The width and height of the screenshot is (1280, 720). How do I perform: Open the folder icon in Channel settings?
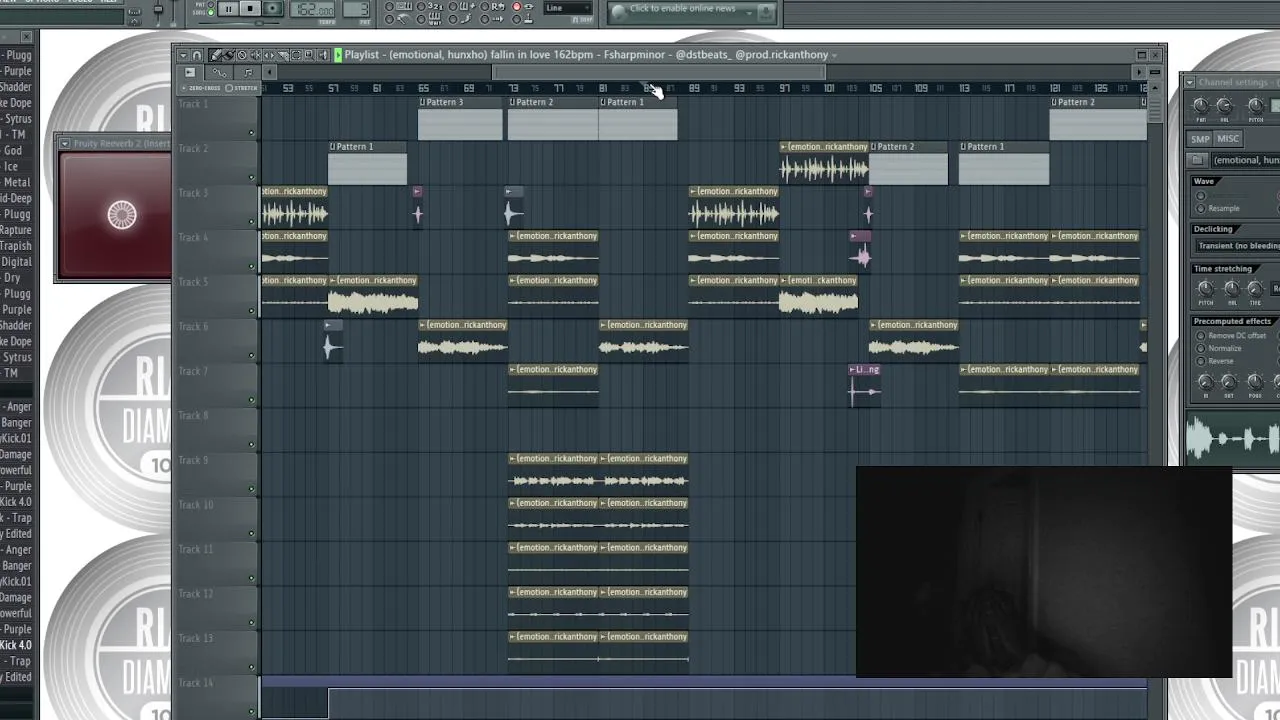pos(1198,160)
